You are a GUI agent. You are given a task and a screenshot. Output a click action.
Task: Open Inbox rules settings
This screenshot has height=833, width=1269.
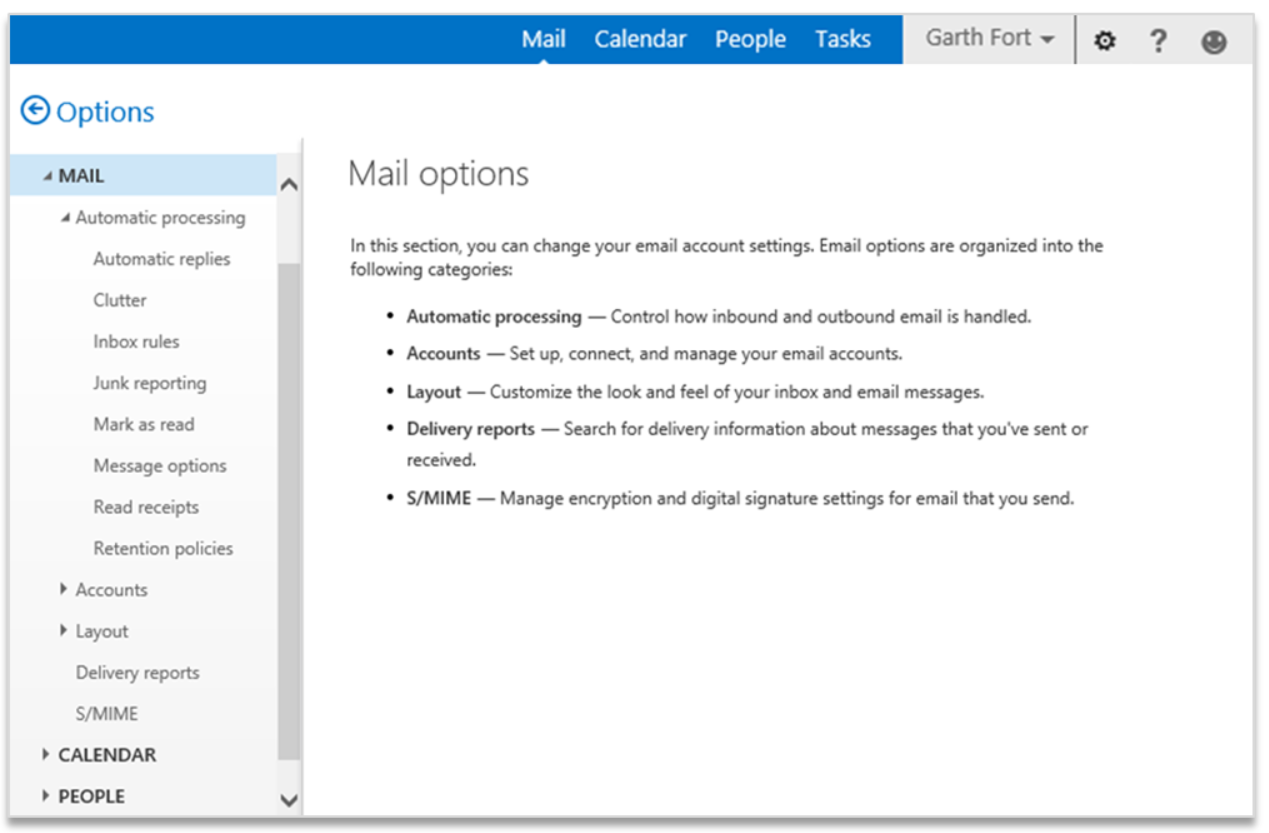point(136,342)
